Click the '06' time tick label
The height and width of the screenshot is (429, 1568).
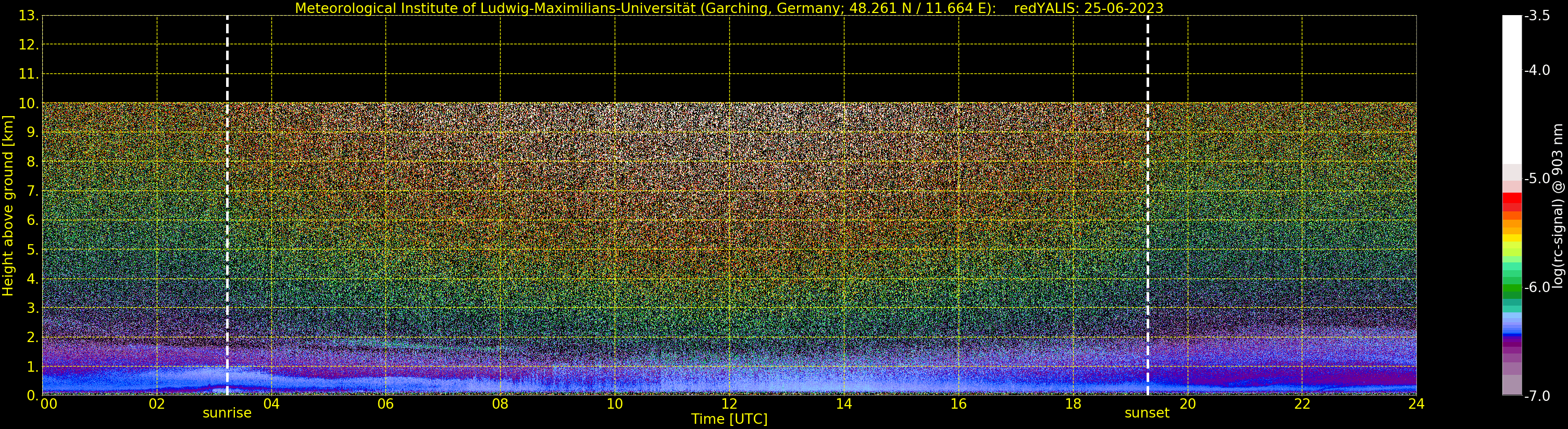[x=386, y=404]
